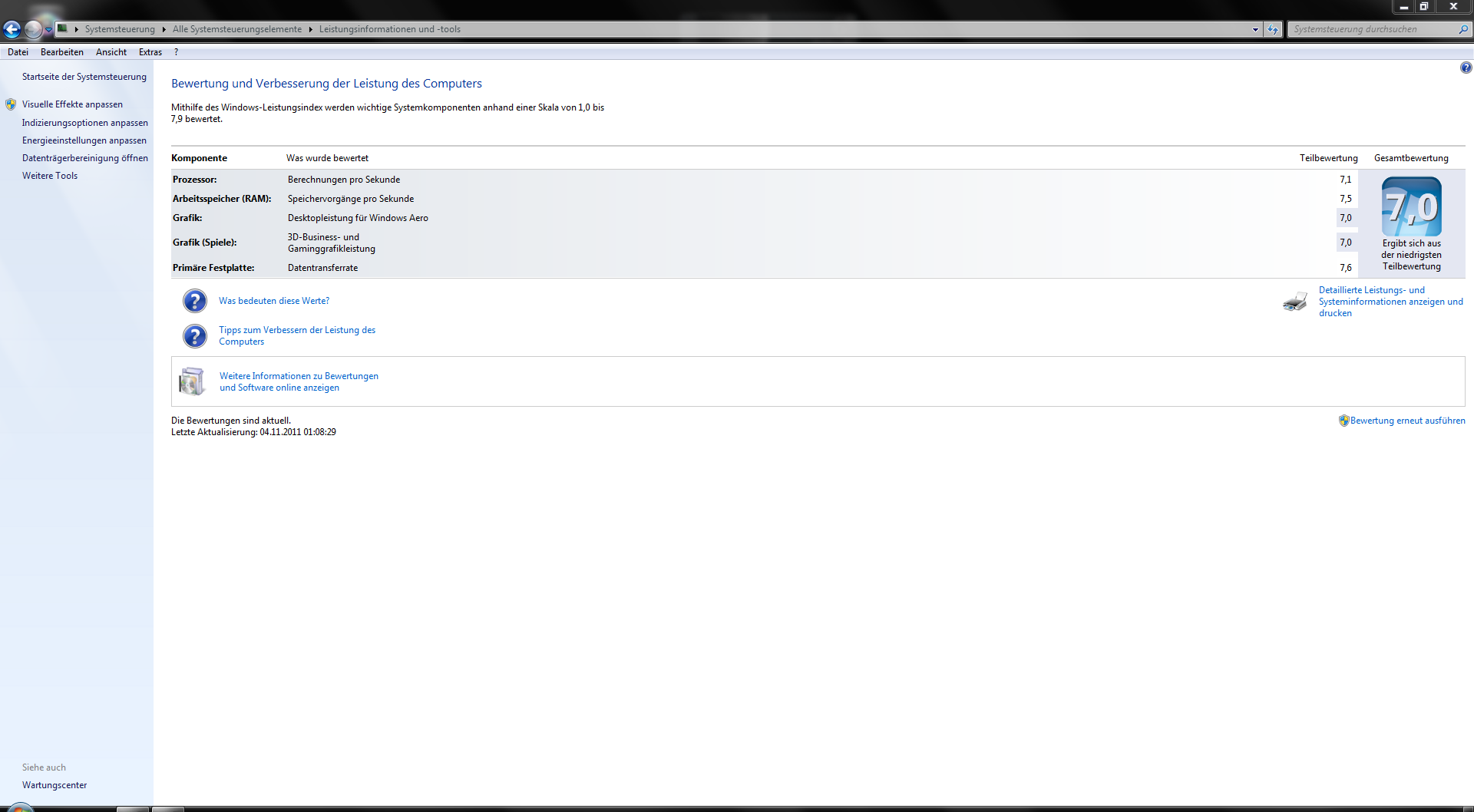Click the Control Panel icon in address bar

(63, 28)
